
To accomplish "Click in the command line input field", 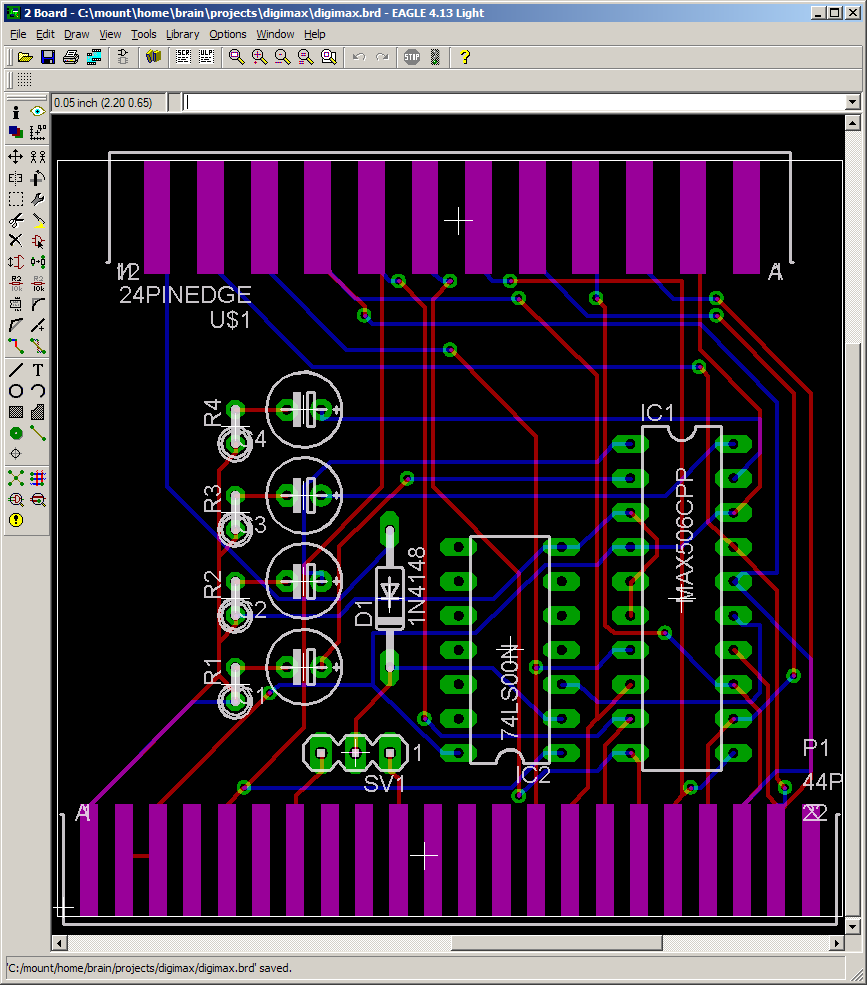I will click(x=514, y=102).
